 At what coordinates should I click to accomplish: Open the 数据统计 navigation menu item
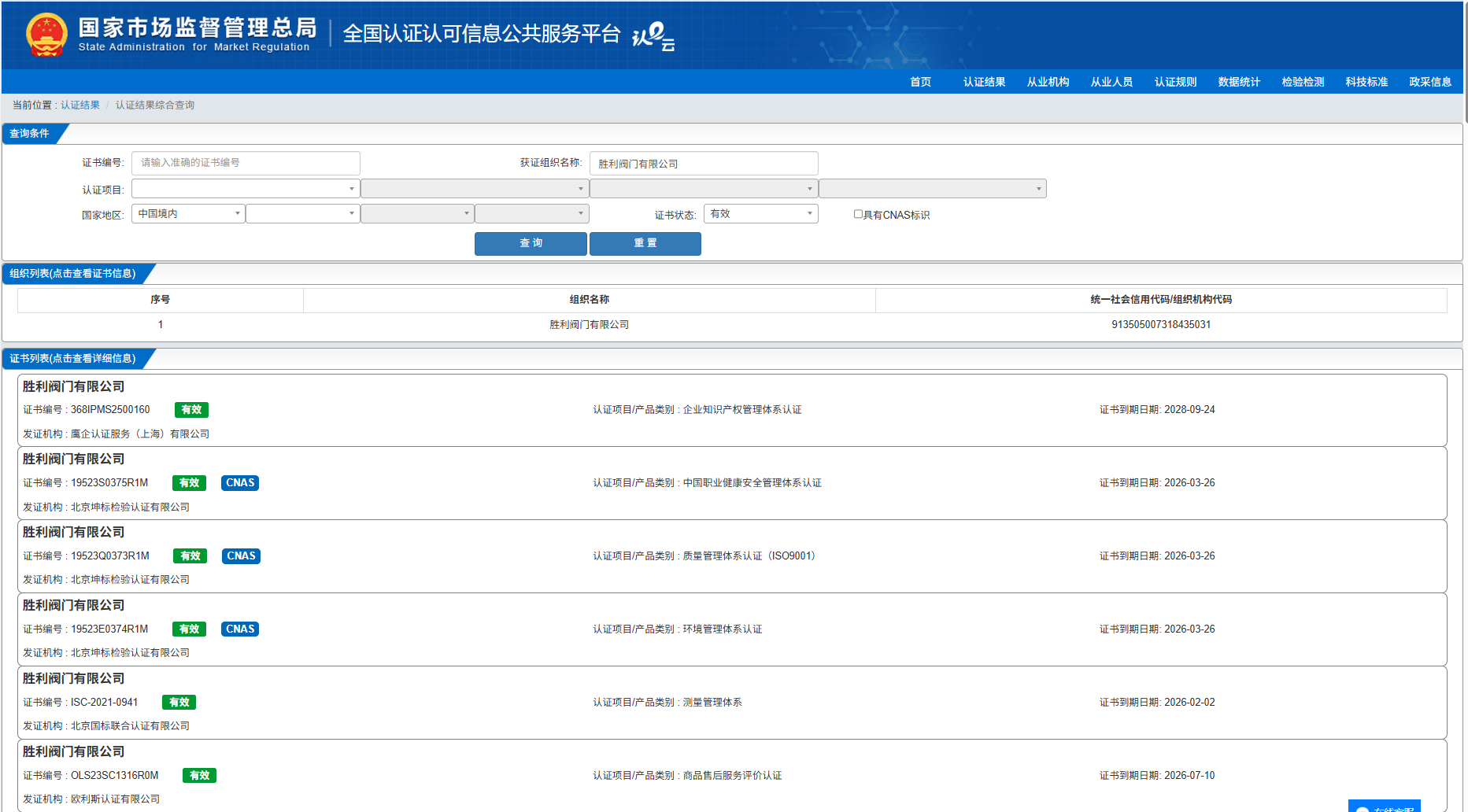point(1239,82)
